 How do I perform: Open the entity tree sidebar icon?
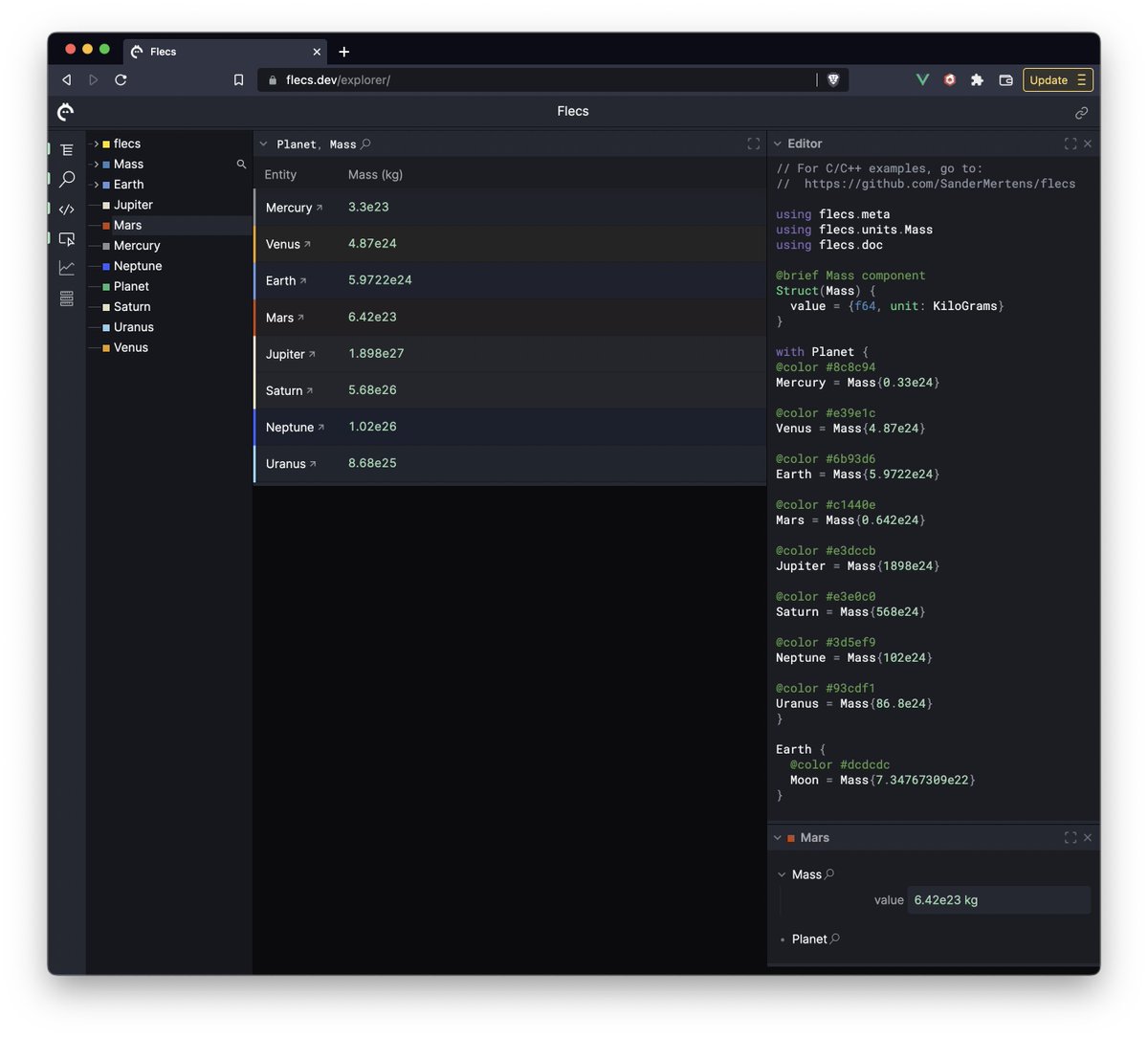pos(66,150)
